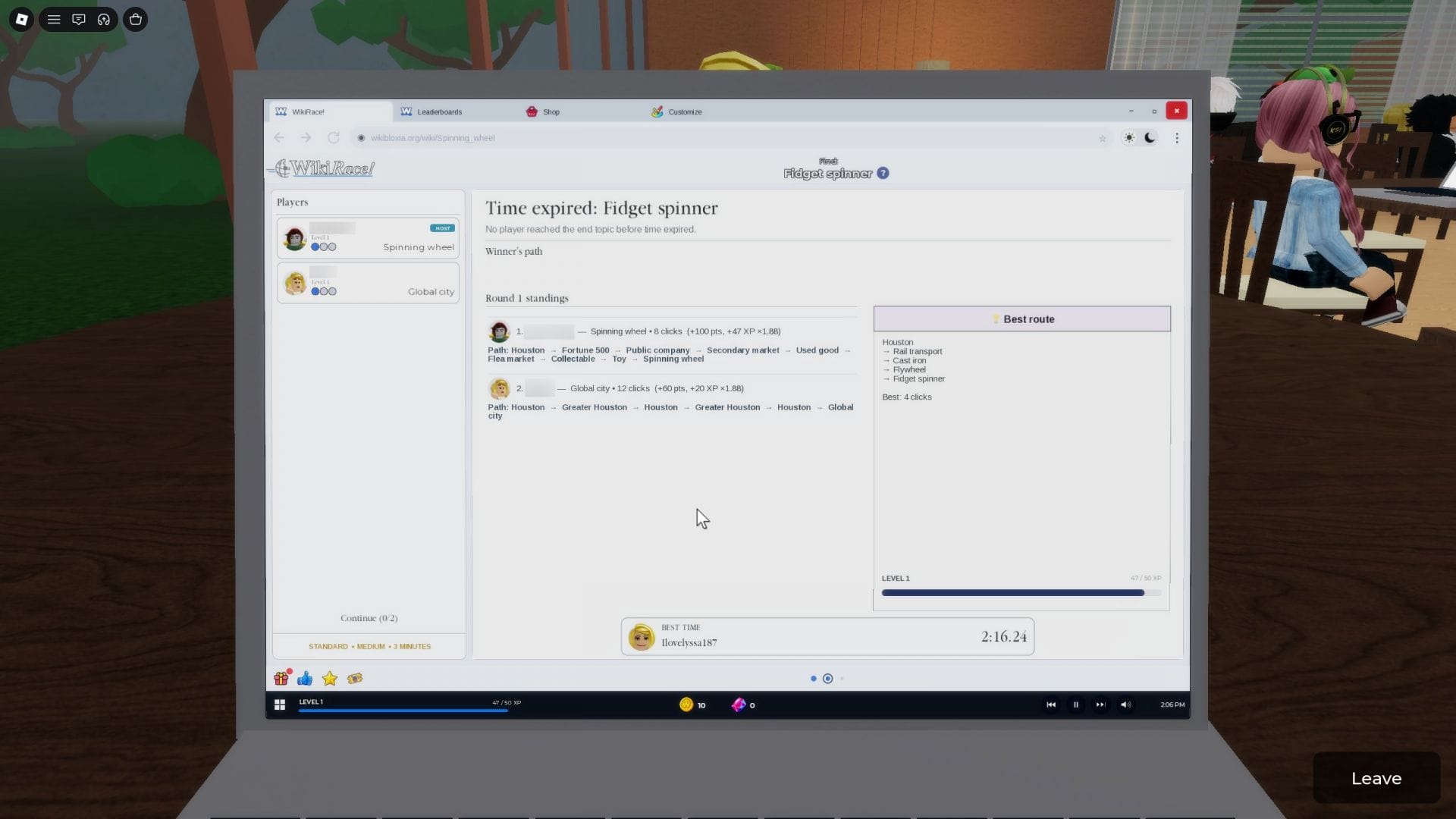The width and height of the screenshot is (1456, 819).
Task: Click the browser back arrow
Action: click(x=279, y=138)
